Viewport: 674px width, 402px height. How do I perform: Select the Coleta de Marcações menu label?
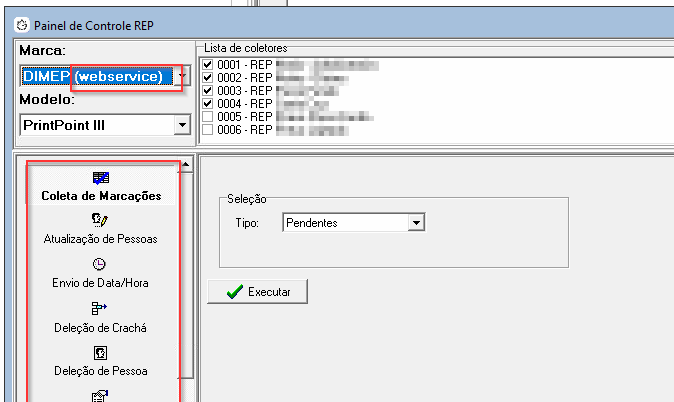(x=101, y=196)
